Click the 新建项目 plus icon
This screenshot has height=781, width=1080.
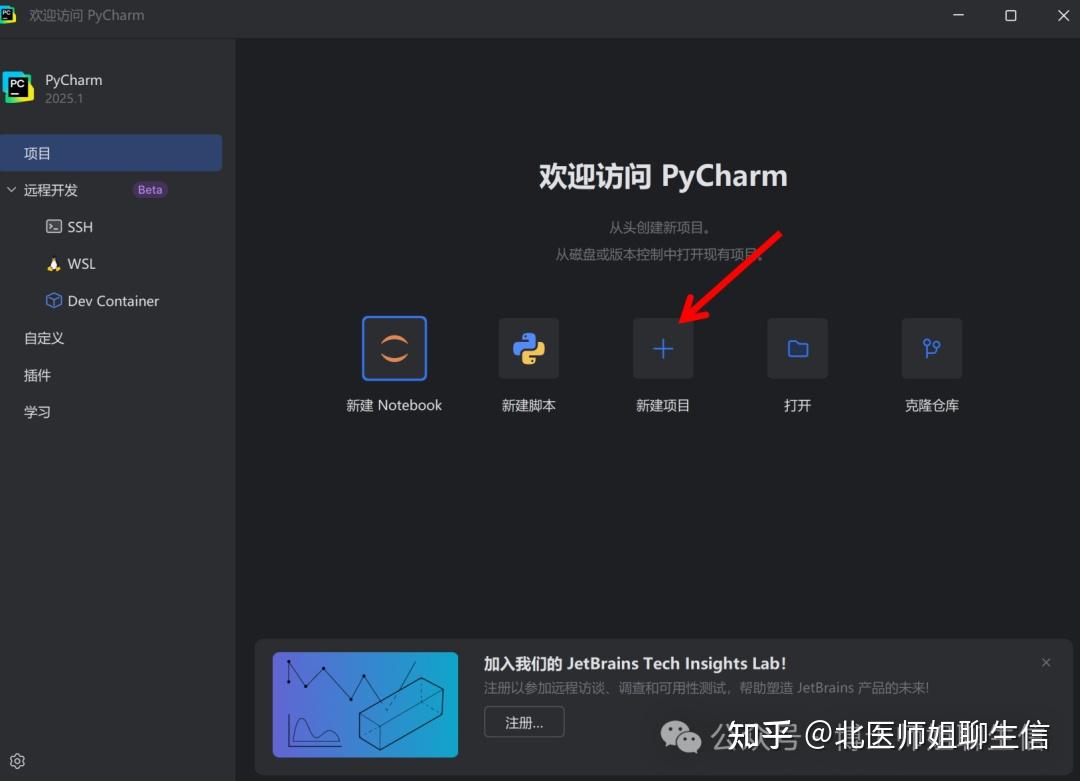pos(663,348)
